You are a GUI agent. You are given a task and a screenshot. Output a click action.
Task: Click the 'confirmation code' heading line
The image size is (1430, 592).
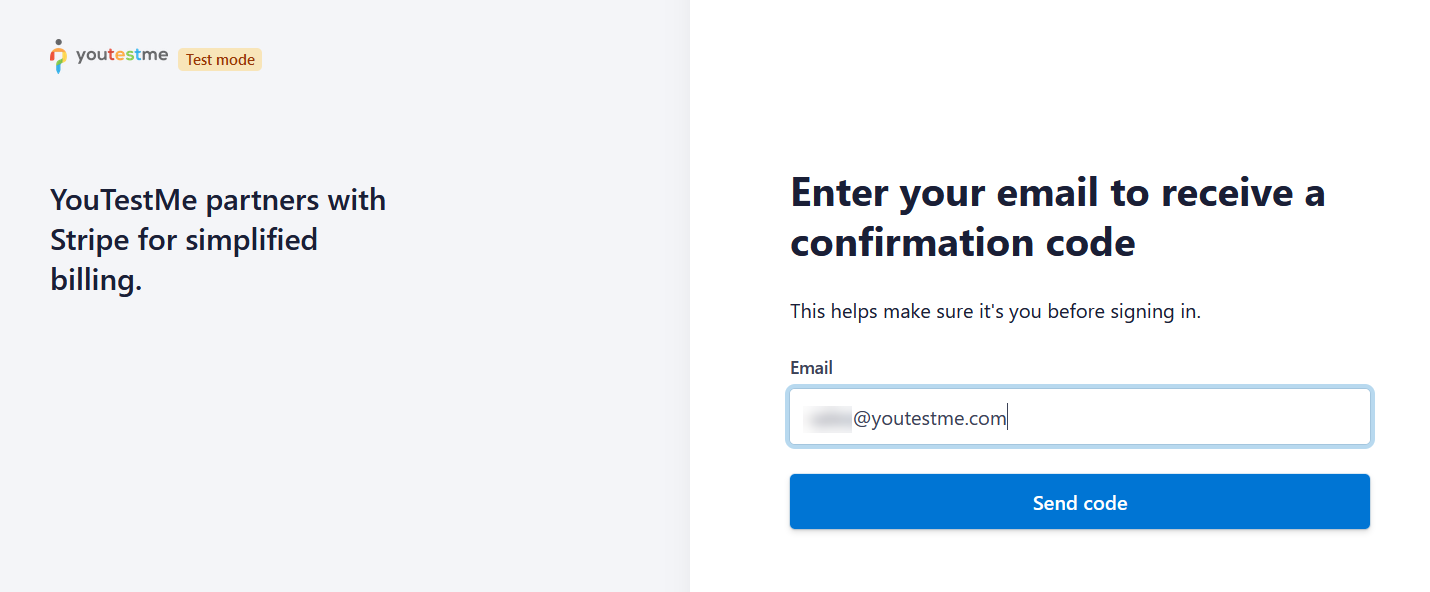pyautogui.click(x=962, y=243)
